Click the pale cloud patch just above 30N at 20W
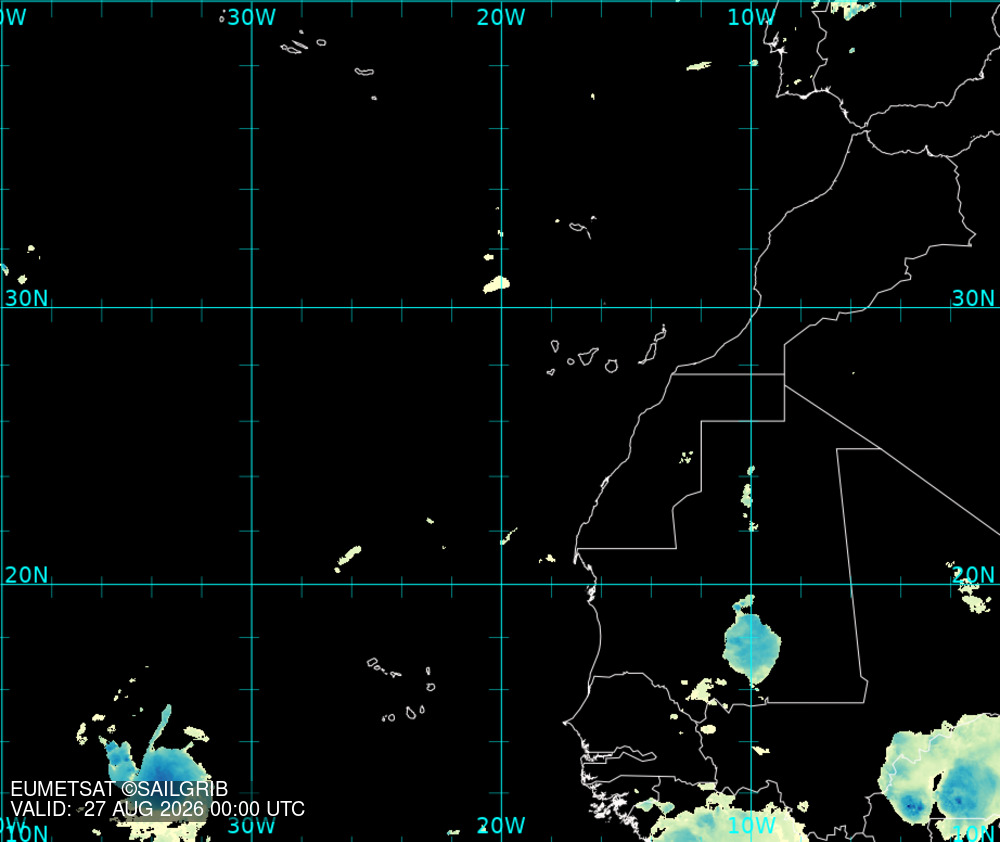The width and height of the screenshot is (1000, 842). [497, 284]
